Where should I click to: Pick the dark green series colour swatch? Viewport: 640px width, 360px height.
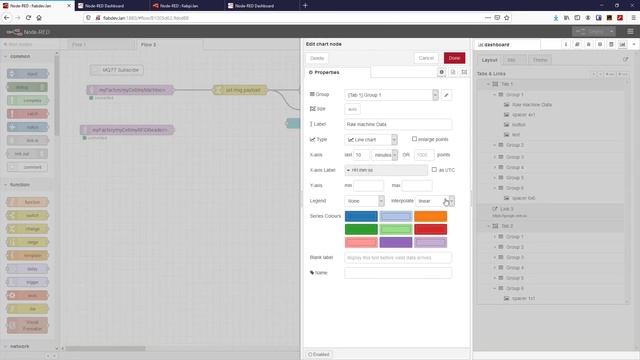click(361, 229)
